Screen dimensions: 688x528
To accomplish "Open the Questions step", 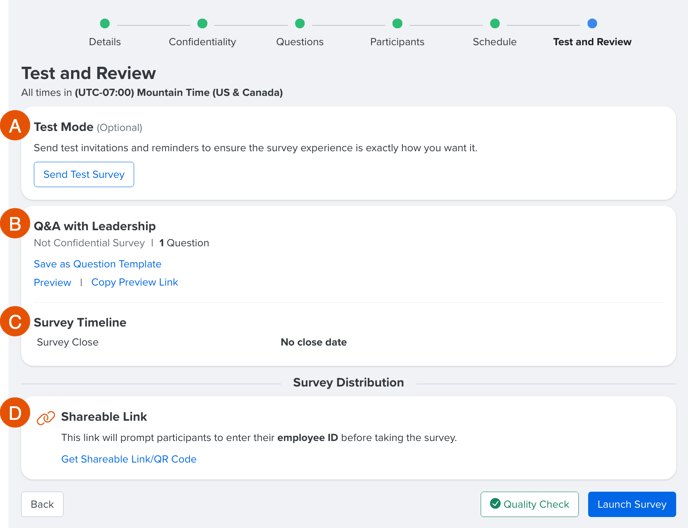I will click(300, 42).
